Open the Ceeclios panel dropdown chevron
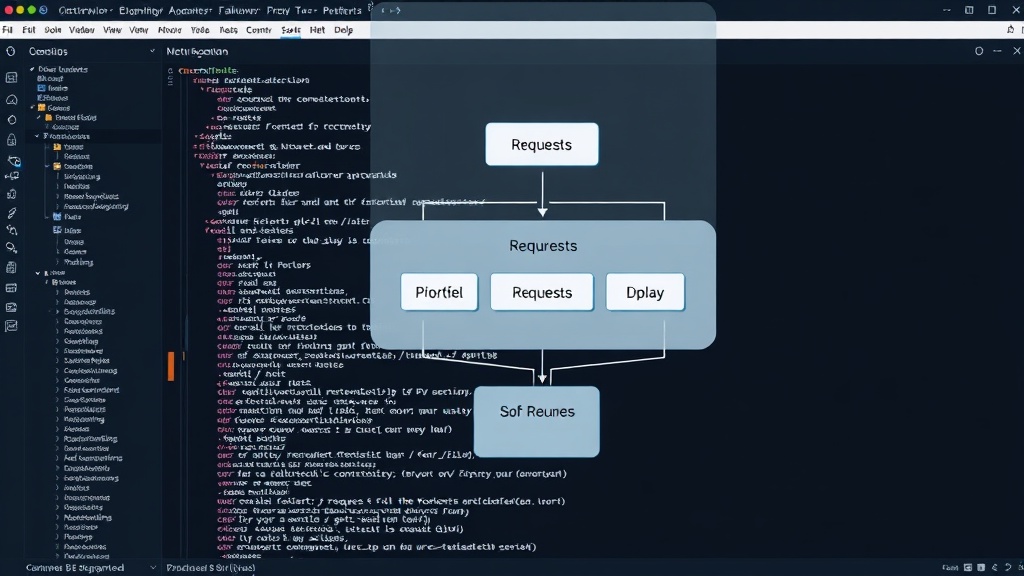Image resolution: width=1024 pixels, height=576 pixels. pos(152,51)
